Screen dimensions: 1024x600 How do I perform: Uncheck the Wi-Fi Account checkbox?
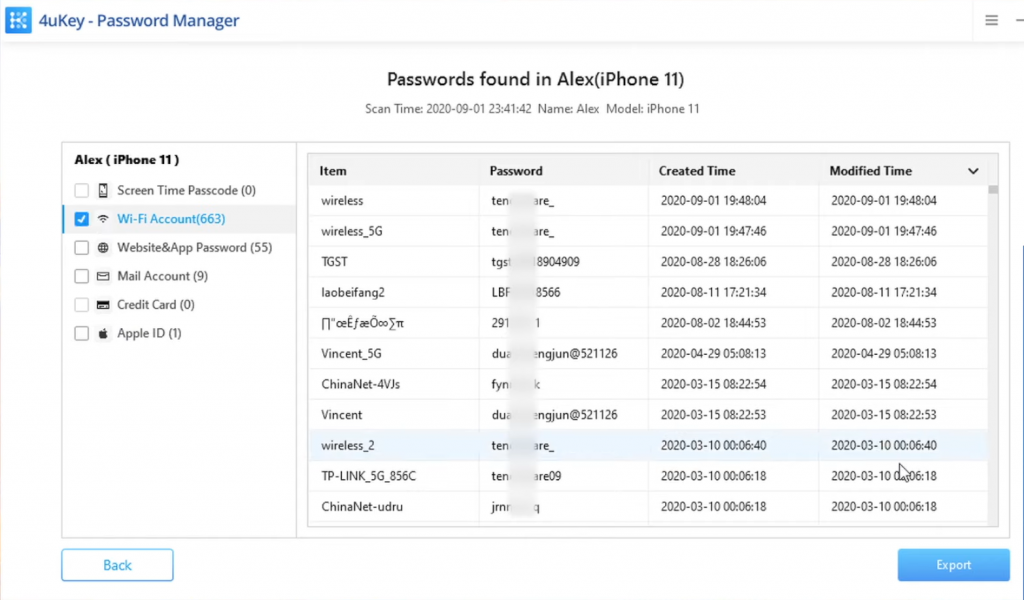coord(82,219)
